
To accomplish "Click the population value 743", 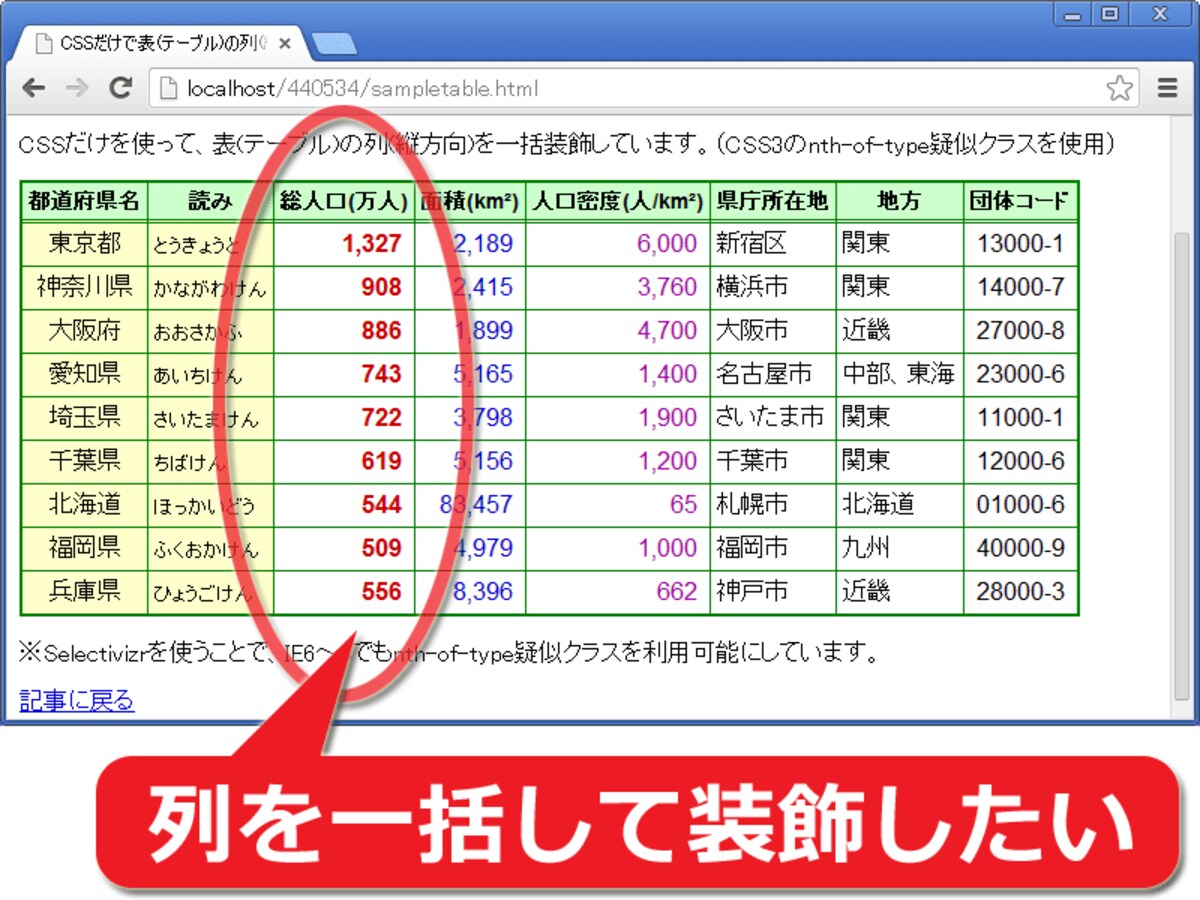I will (x=381, y=375).
